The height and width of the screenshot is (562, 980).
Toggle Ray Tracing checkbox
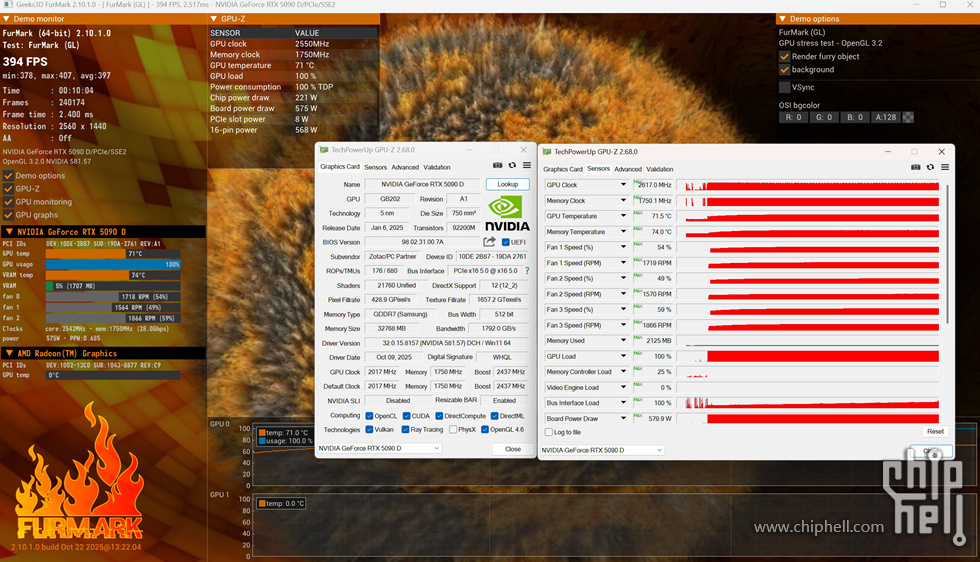click(405, 429)
